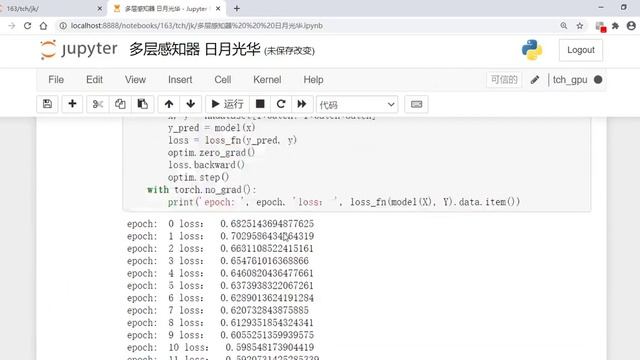640x360 pixels.
Task: Open the Kernel menu
Action: coord(267,80)
